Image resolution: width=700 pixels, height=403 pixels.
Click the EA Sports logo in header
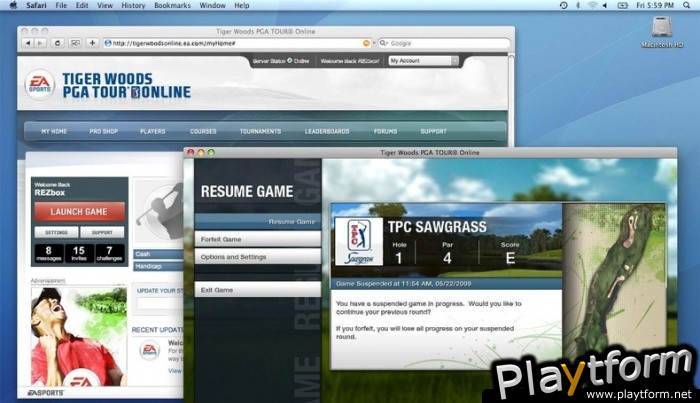point(39,85)
